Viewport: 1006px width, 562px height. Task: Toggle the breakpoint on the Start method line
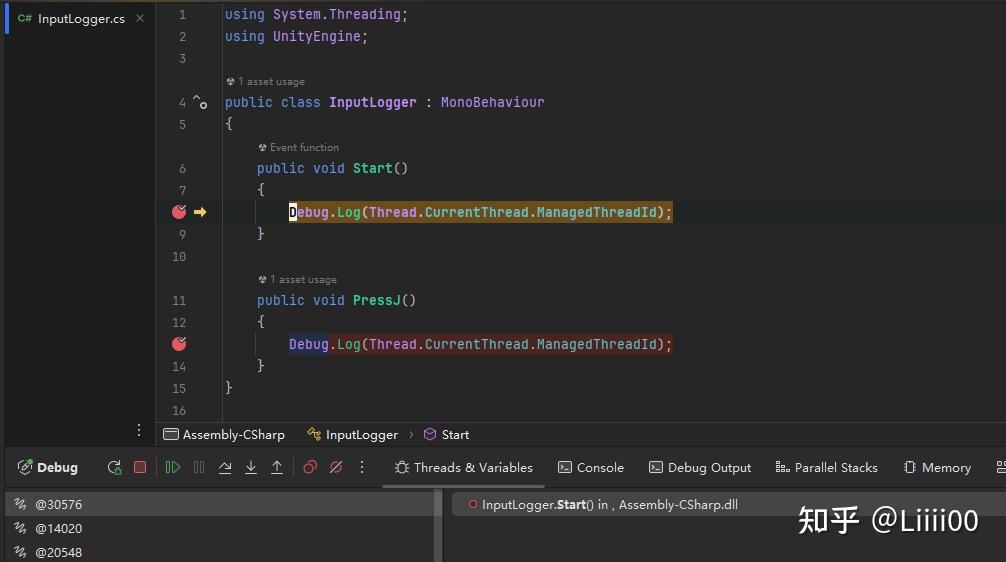tap(179, 212)
